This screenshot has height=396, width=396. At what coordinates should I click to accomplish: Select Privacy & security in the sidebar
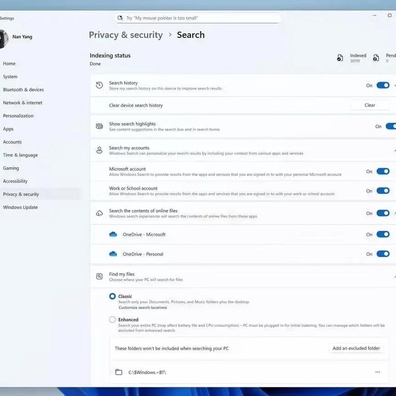point(21,194)
